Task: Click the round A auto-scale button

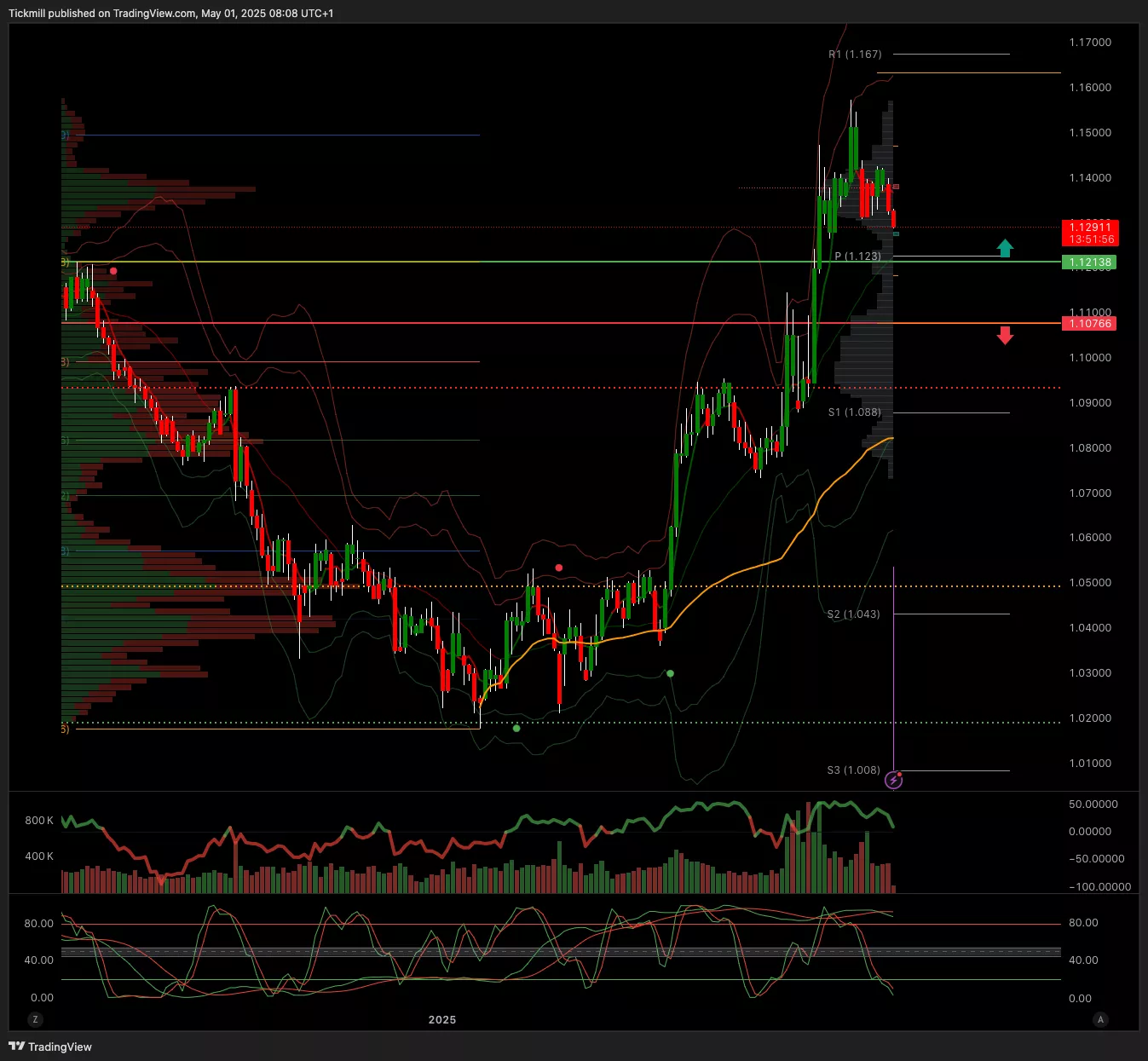Action: pos(1100,1019)
